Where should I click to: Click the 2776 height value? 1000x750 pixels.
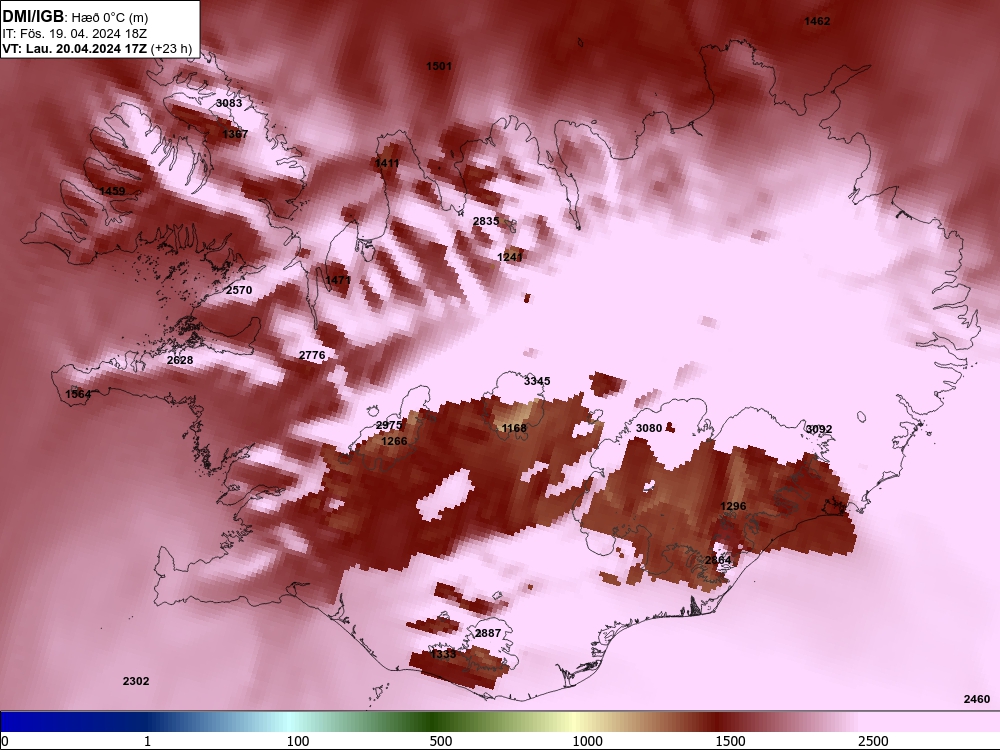[312, 355]
